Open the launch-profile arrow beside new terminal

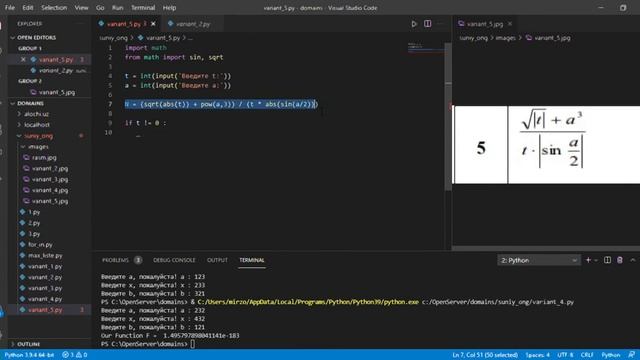(x=596, y=260)
